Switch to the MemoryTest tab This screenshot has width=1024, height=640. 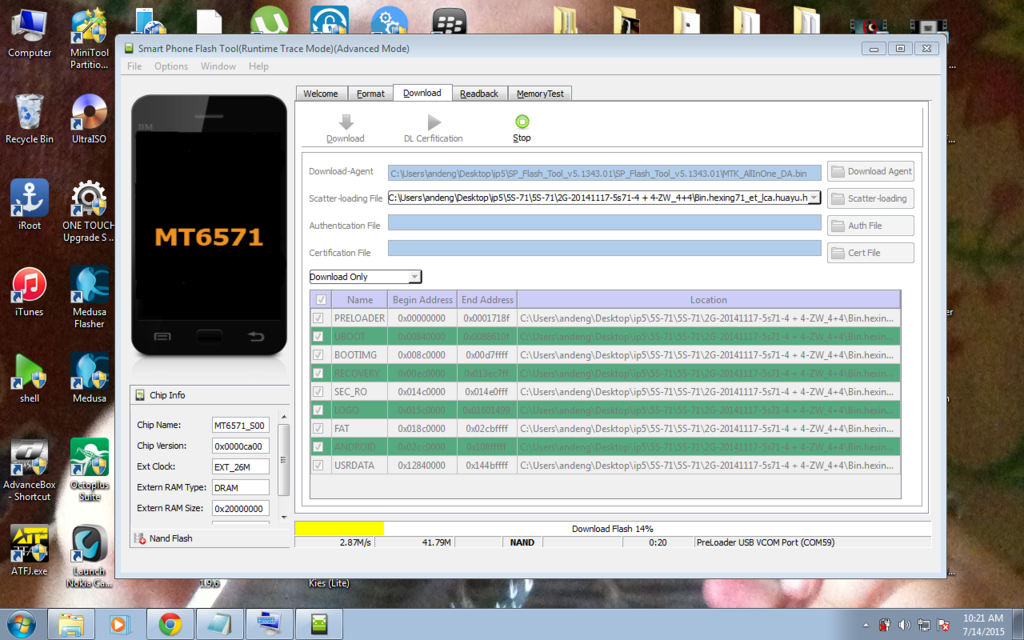tap(540, 93)
